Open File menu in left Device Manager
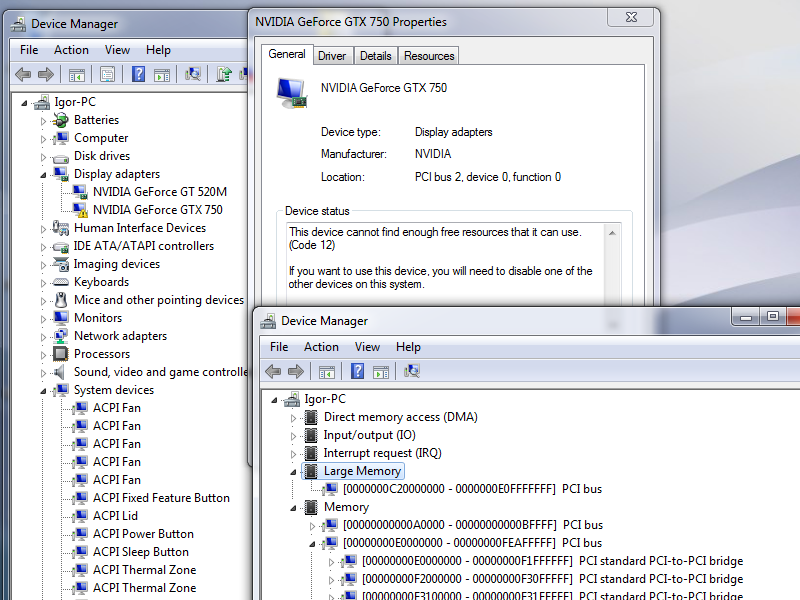 (x=29, y=50)
